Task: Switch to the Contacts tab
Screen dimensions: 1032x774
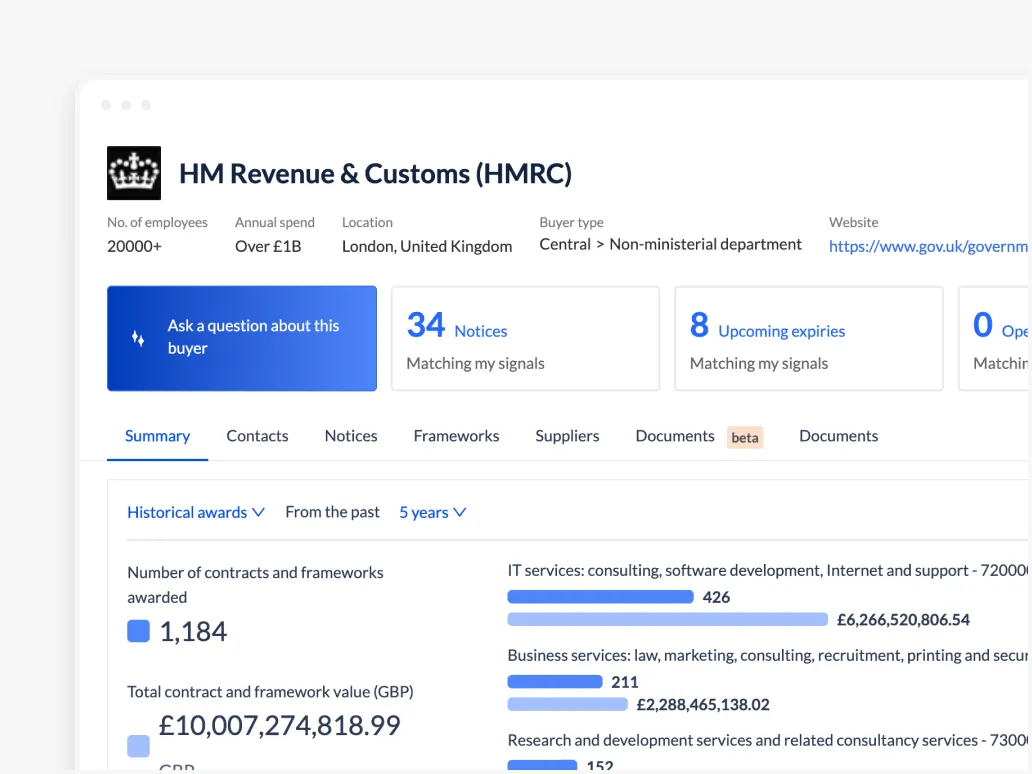Action: (257, 436)
